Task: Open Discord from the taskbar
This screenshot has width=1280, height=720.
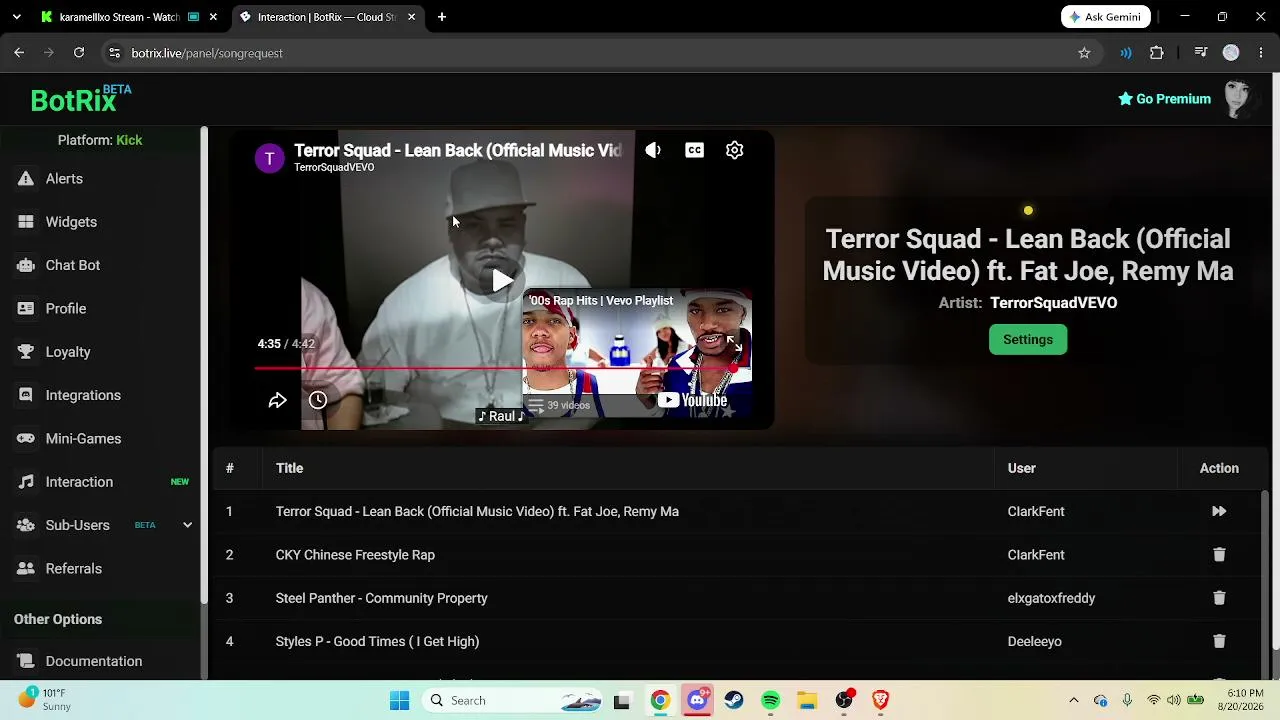Action: (697, 700)
